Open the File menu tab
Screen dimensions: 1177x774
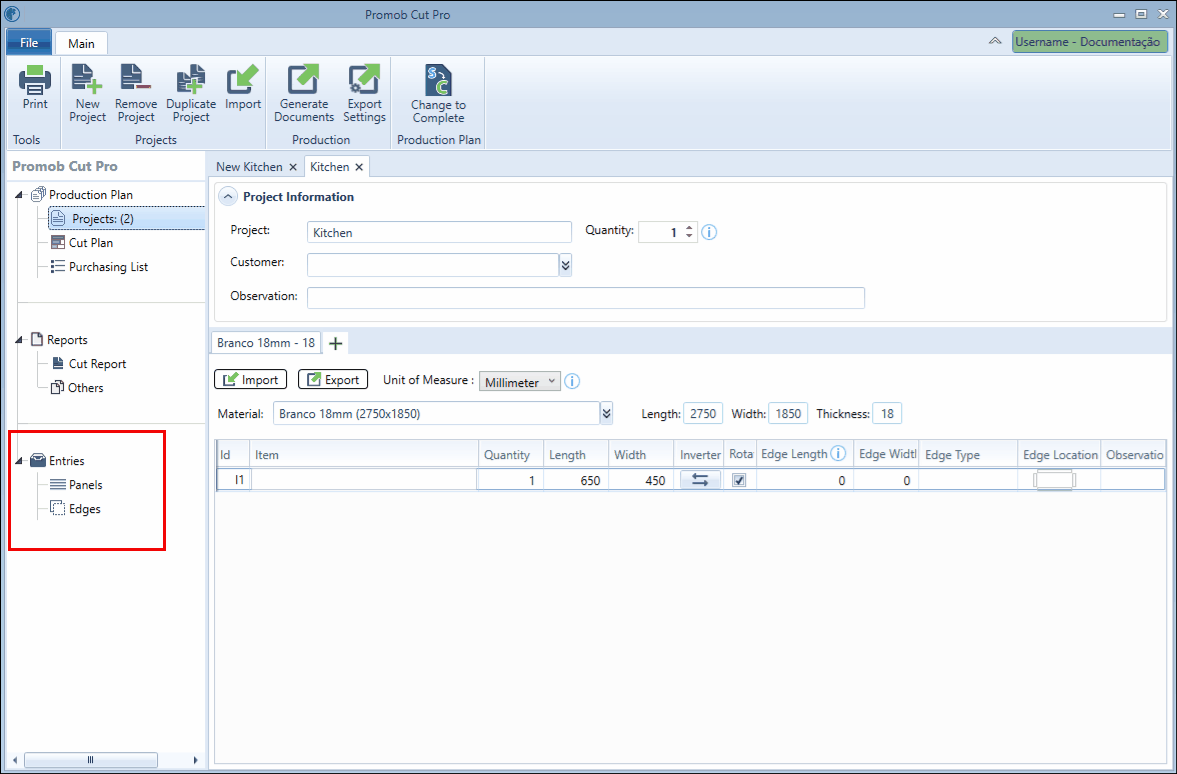pos(29,42)
